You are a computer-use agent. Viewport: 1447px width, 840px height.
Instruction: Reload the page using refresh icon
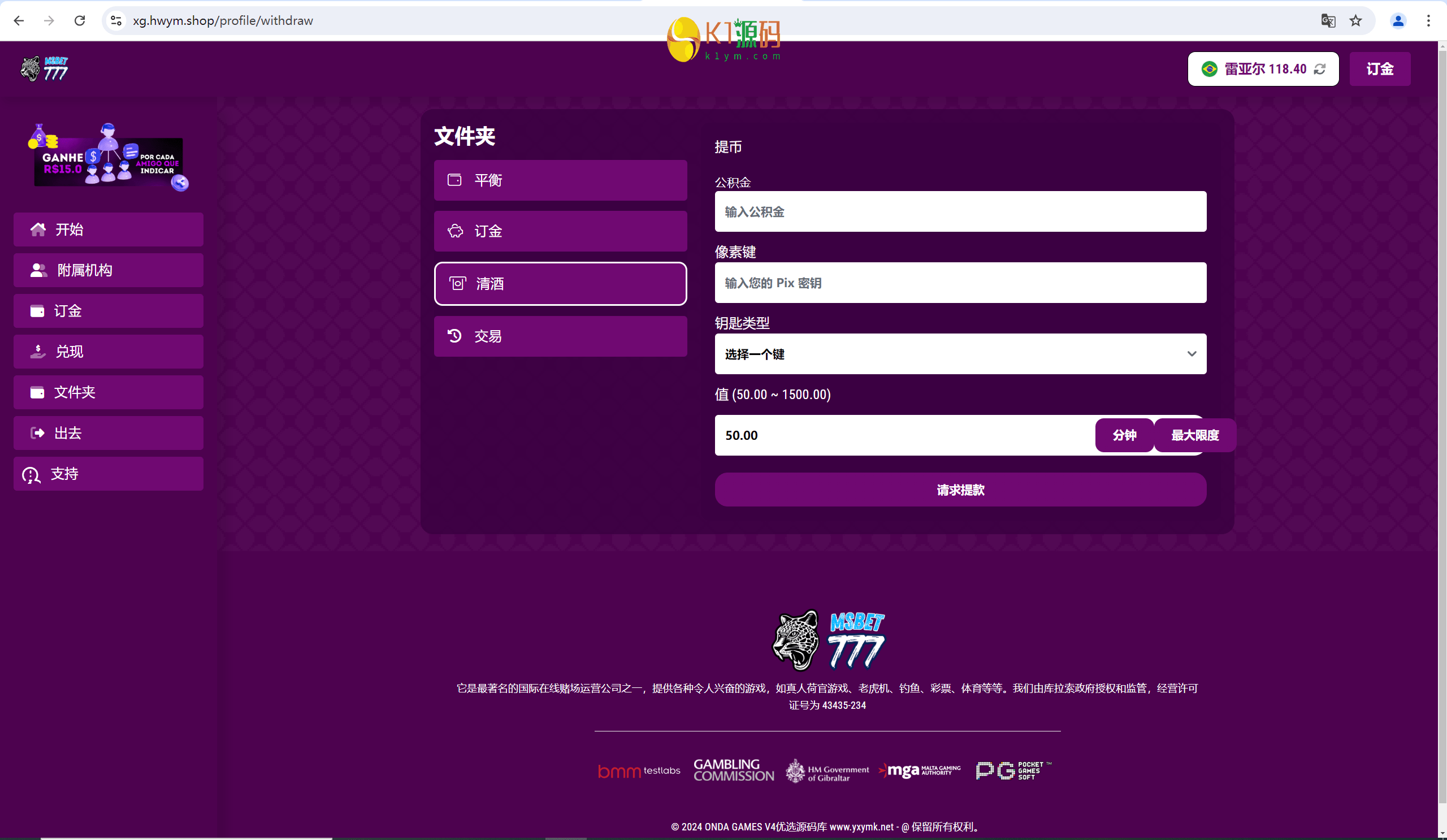pos(80,21)
